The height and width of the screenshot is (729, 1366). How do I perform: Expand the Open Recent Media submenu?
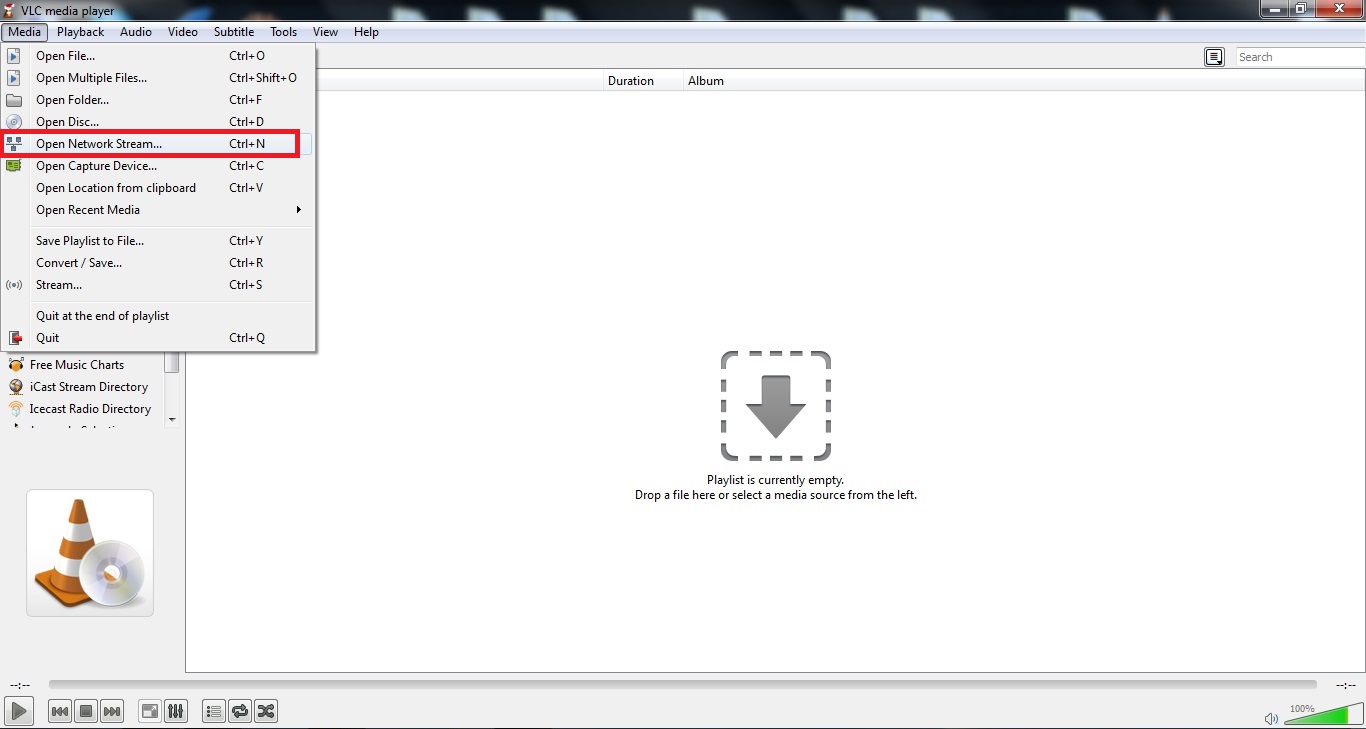coord(158,210)
